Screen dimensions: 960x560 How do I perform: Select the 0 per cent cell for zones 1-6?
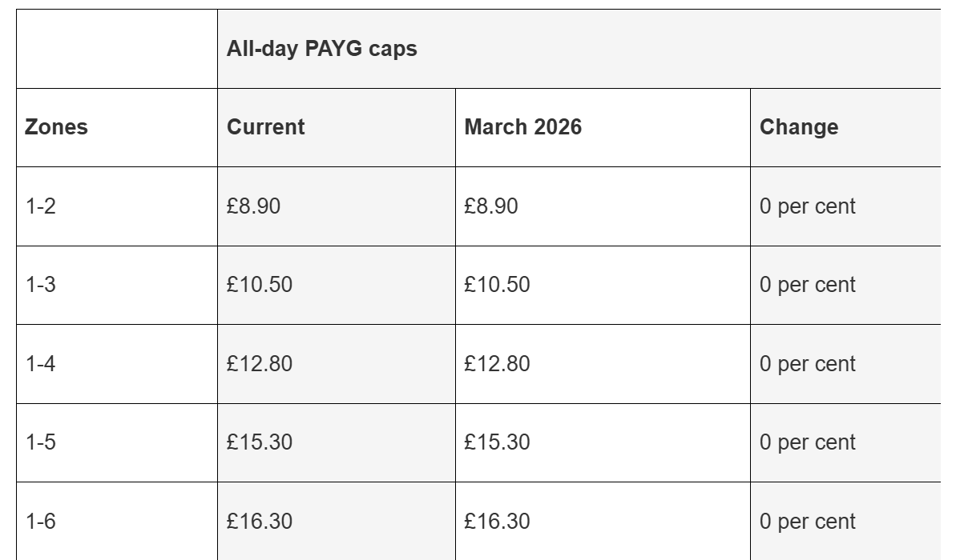(846, 521)
